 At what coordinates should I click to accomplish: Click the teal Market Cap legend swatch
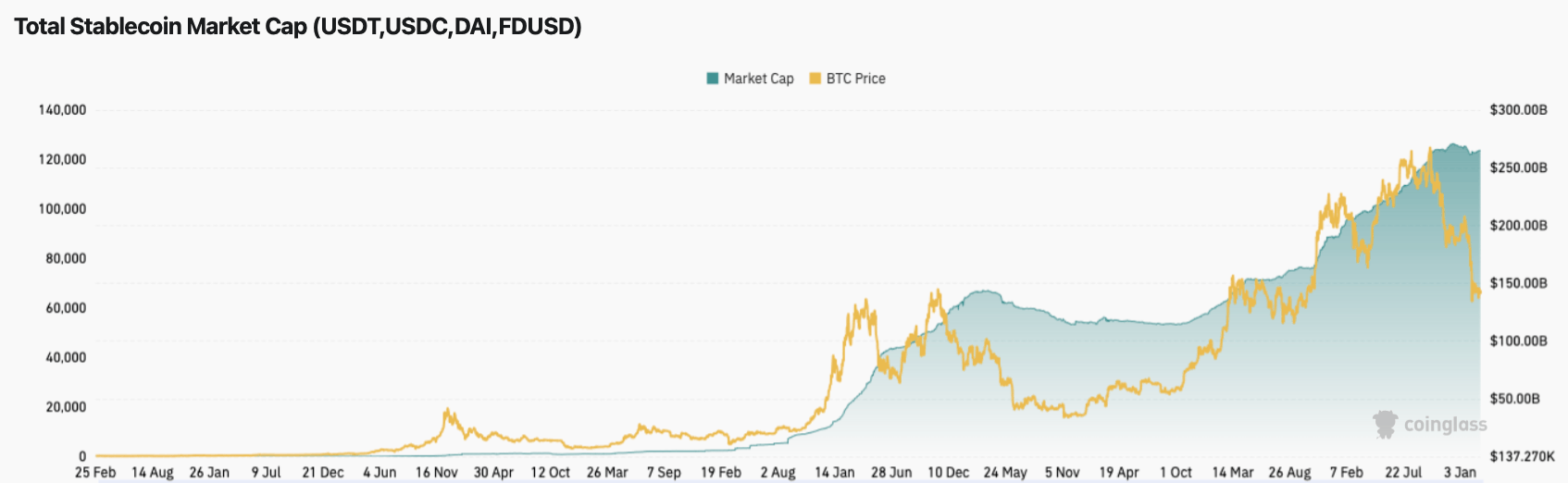[x=713, y=79]
